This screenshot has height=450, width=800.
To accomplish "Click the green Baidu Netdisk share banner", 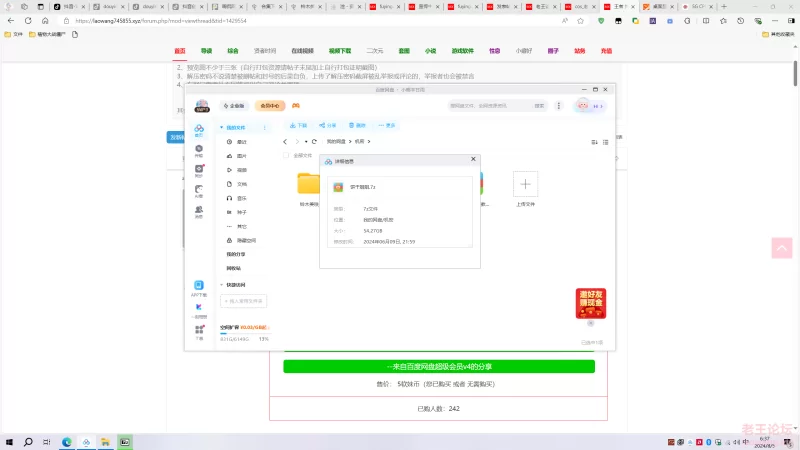I will coord(439,366).
